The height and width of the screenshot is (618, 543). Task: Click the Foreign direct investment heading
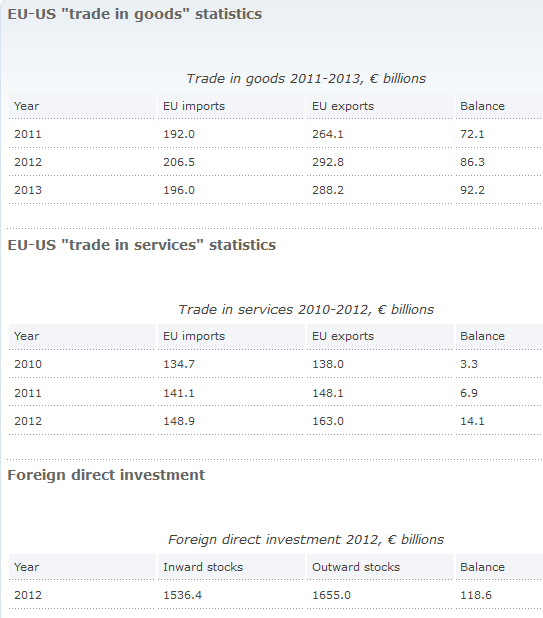(106, 475)
